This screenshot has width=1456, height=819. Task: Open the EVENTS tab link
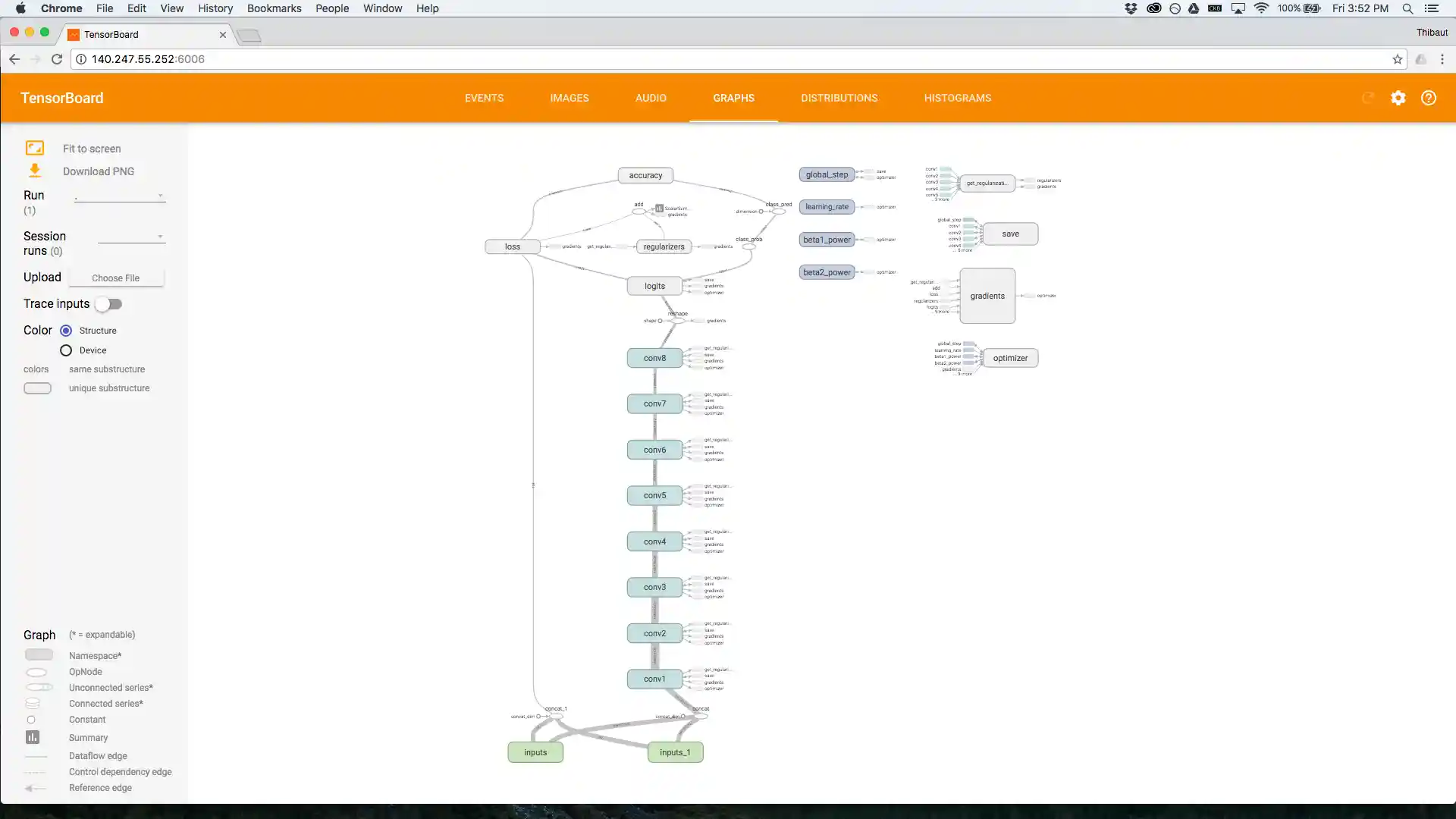[484, 98]
